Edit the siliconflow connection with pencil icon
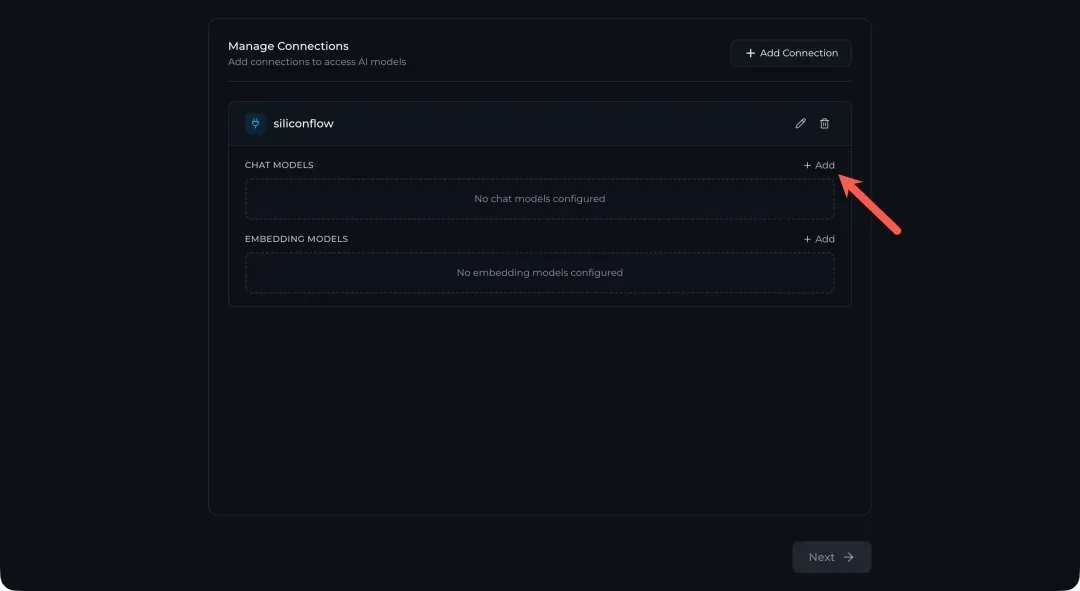 click(800, 124)
